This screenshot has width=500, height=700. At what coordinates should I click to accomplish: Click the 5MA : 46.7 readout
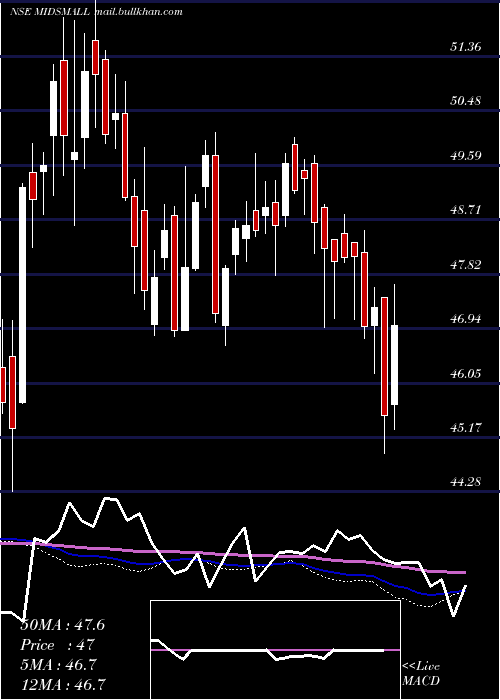(58, 665)
